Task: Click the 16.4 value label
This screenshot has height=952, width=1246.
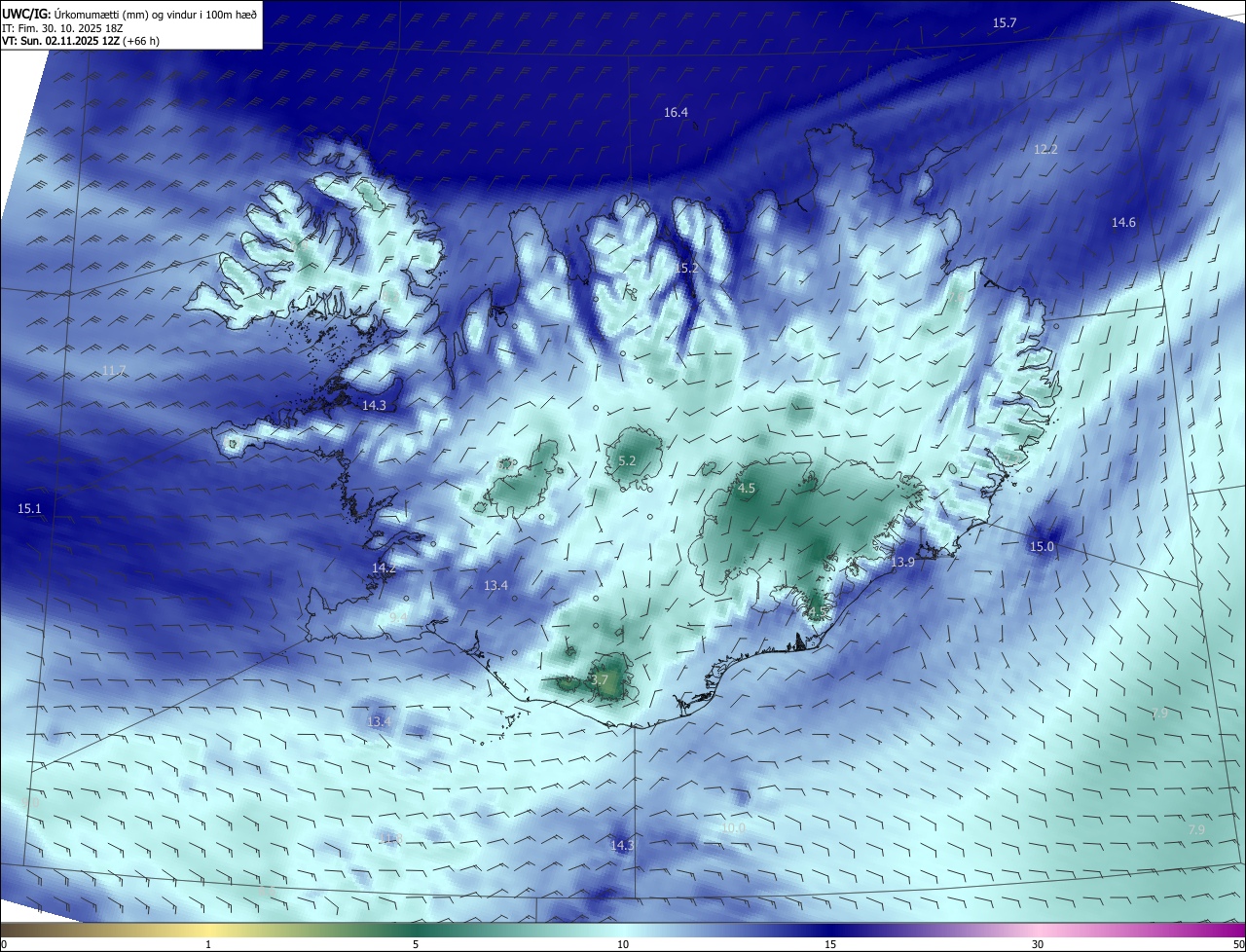Action: click(x=676, y=113)
